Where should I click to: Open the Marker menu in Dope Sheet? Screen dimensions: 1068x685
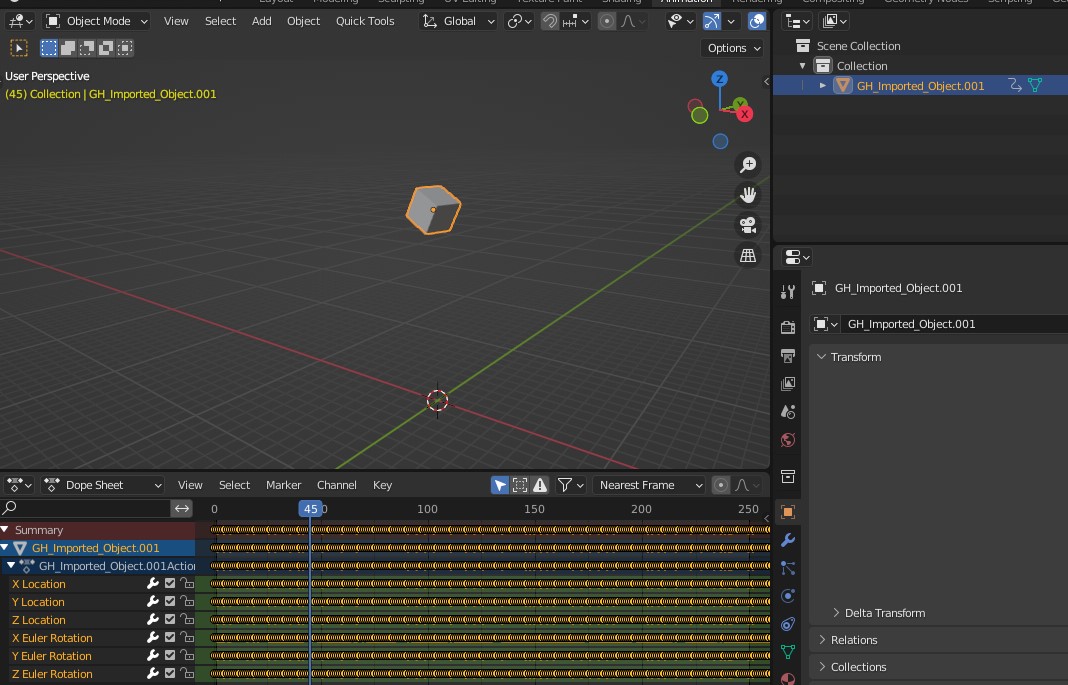point(283,485)
